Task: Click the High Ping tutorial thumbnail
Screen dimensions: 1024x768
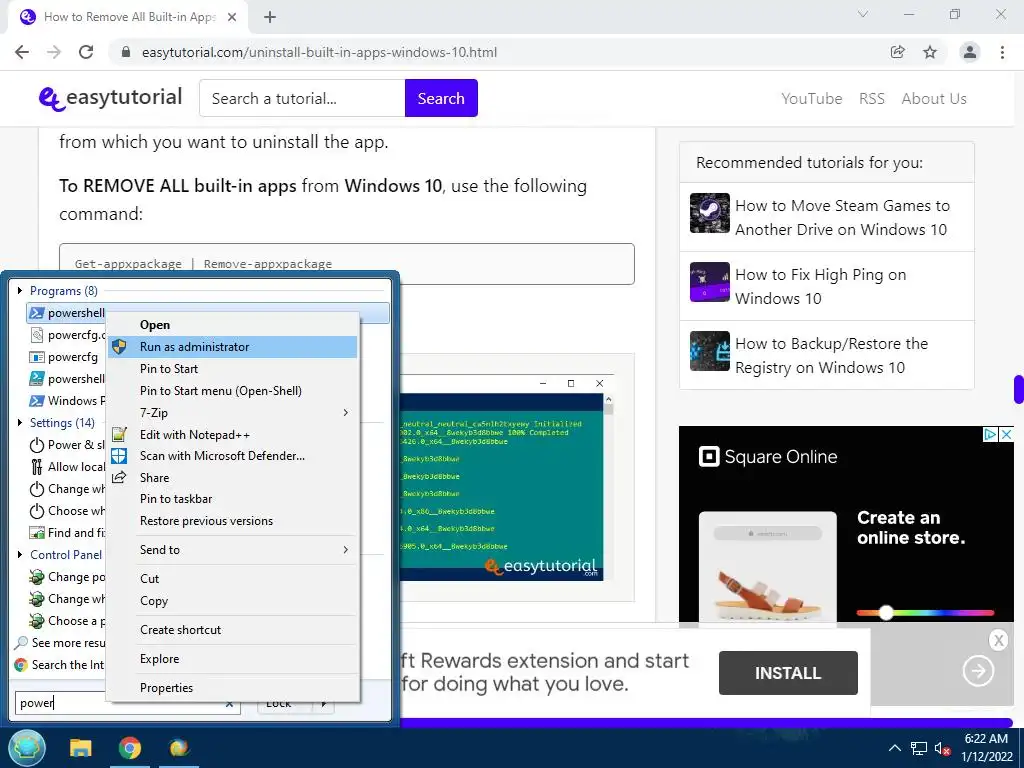Action: point(710,282)
